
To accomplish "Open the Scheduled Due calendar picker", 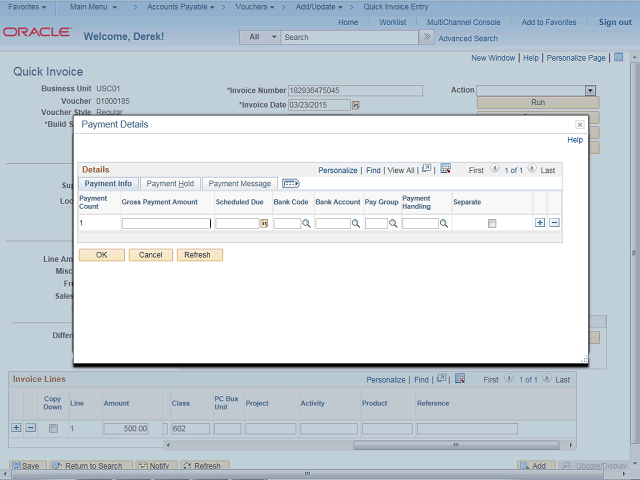I will [x=265, y=224].
